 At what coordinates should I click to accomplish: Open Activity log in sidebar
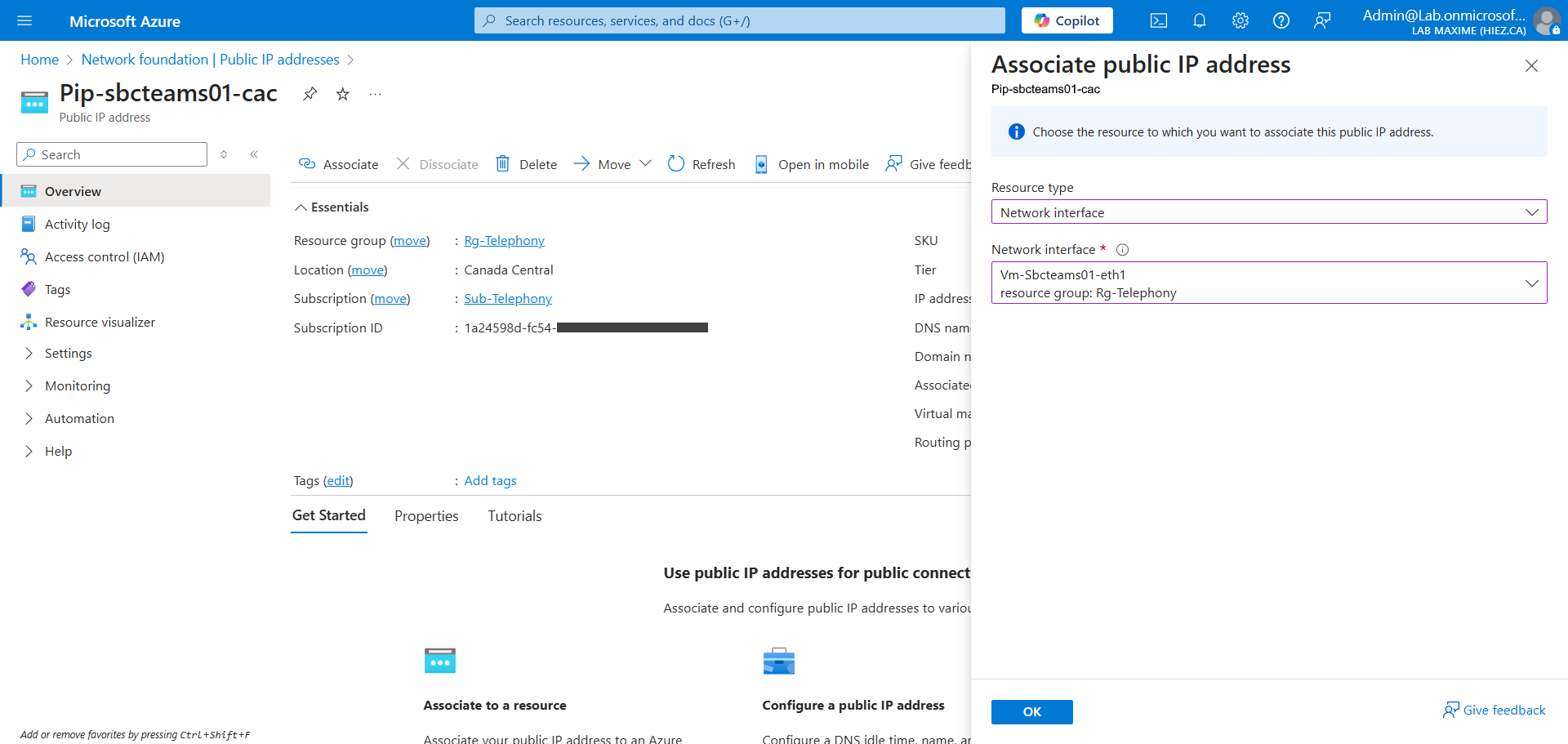(77, 225)
